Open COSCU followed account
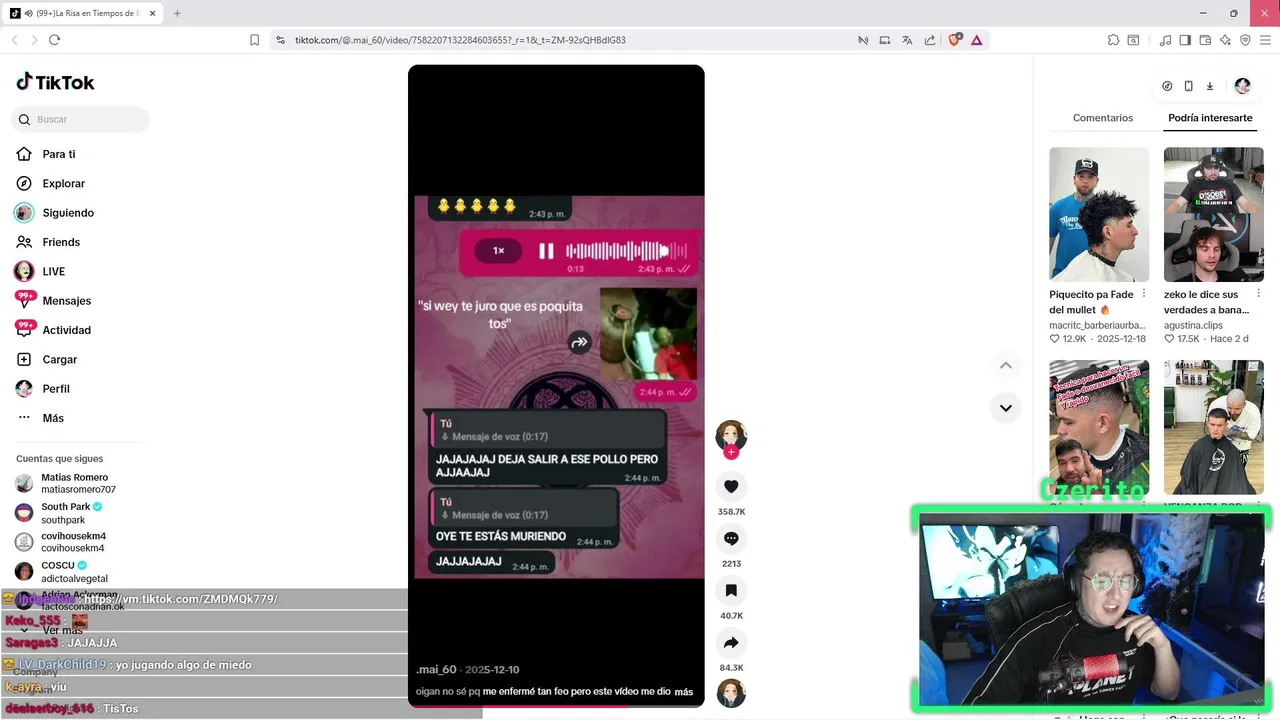The height and width of the screenshot is (720, 1280). pos(62,571)
